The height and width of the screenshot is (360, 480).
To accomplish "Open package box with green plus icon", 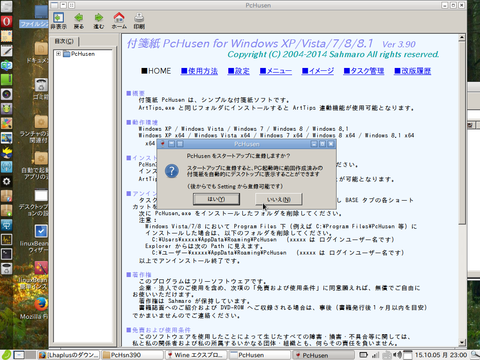I will pos(6,210).
